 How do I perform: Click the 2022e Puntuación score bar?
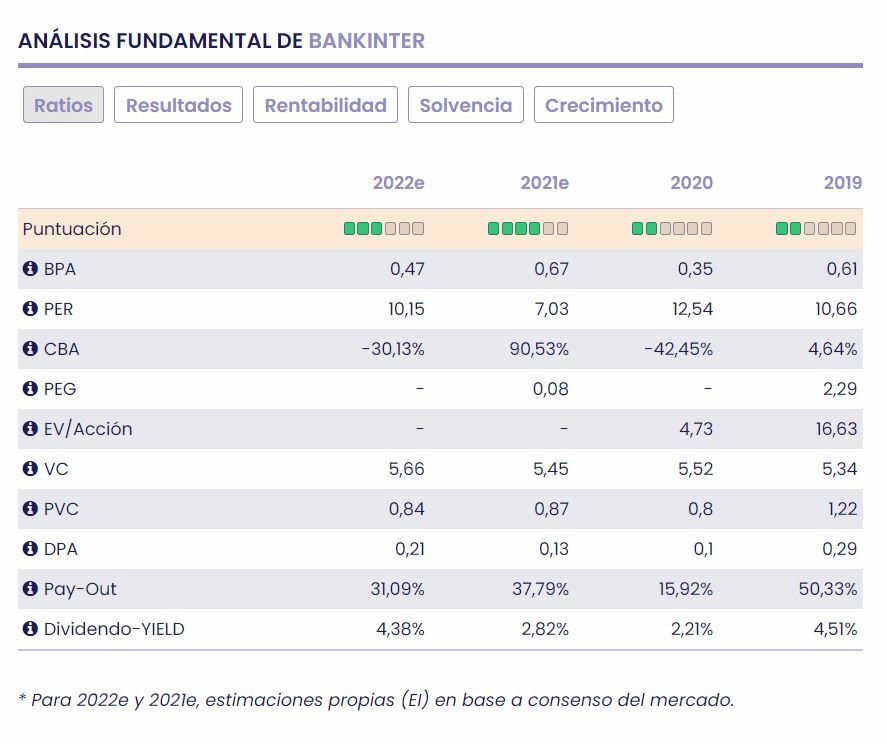coord(384,229)
